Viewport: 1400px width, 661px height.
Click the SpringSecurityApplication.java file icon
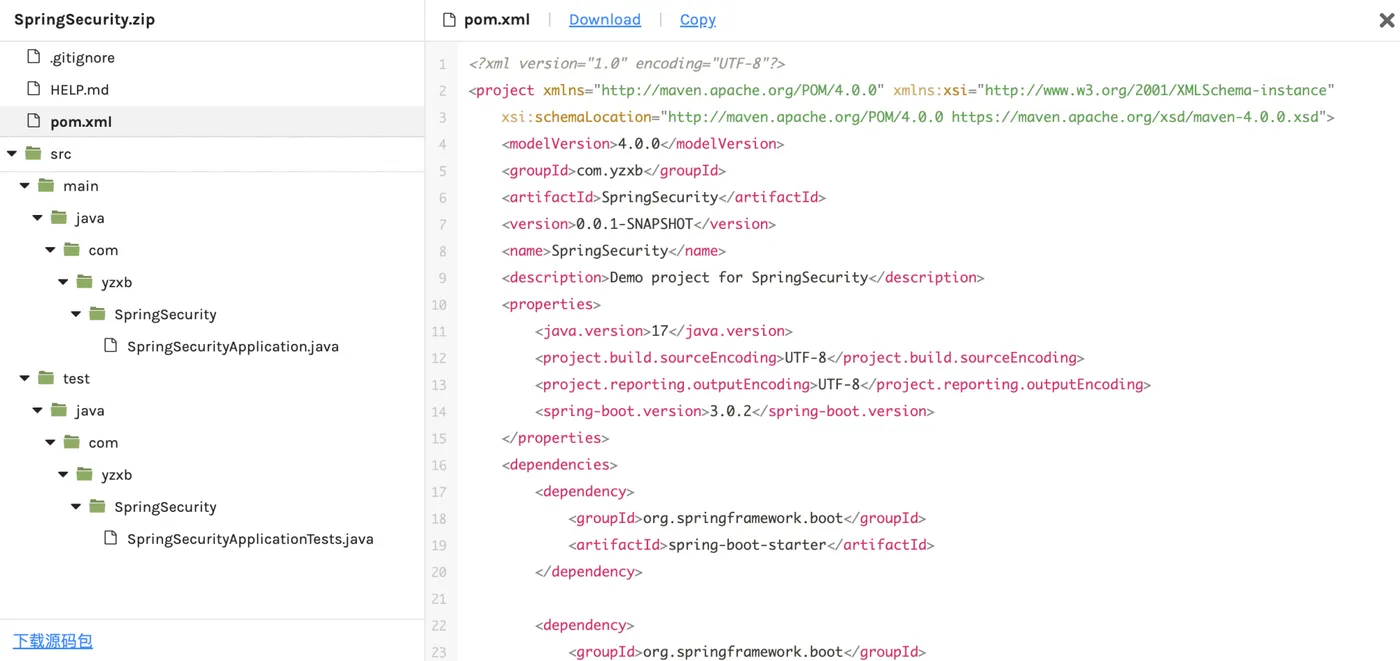(110, 346)
